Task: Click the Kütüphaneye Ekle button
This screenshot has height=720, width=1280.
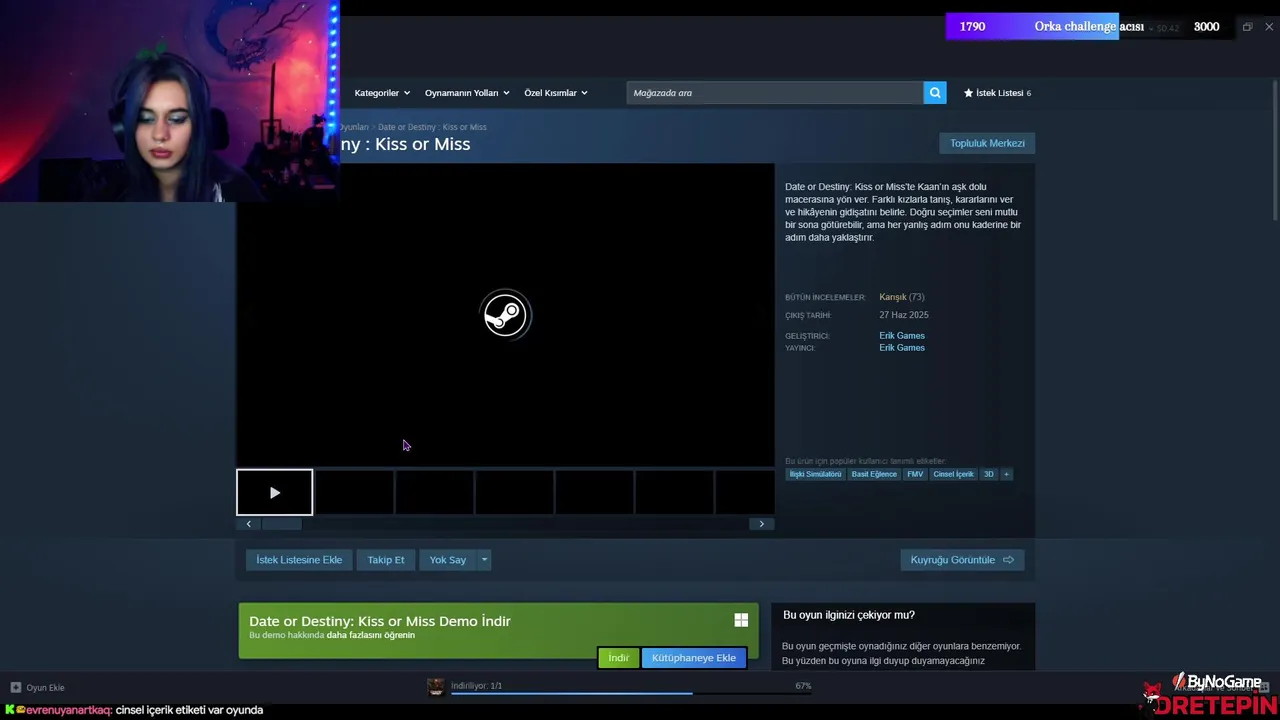Action: point(694,658)
